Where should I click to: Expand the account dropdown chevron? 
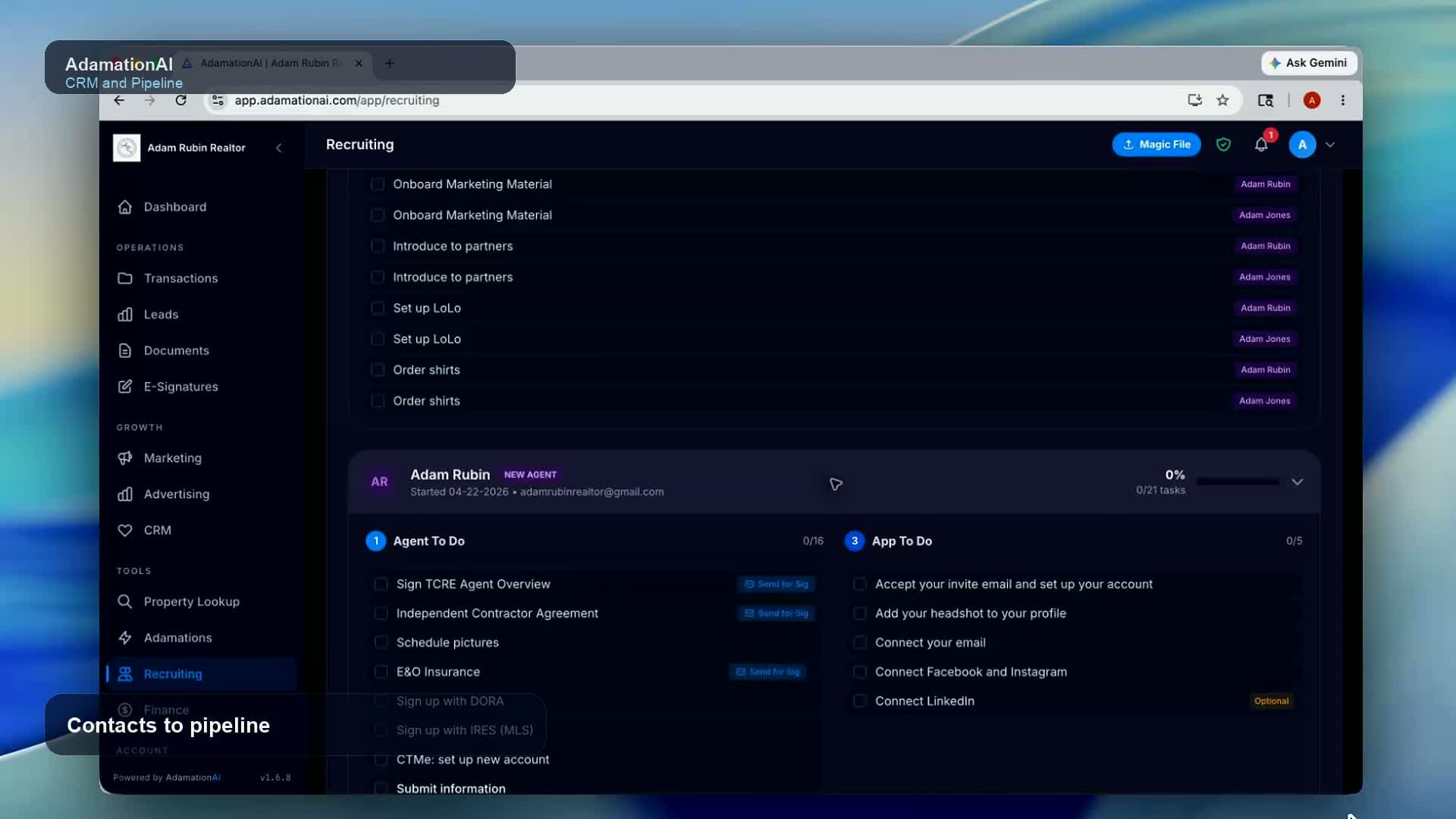pyautogui.click(x=1330, y=144)
